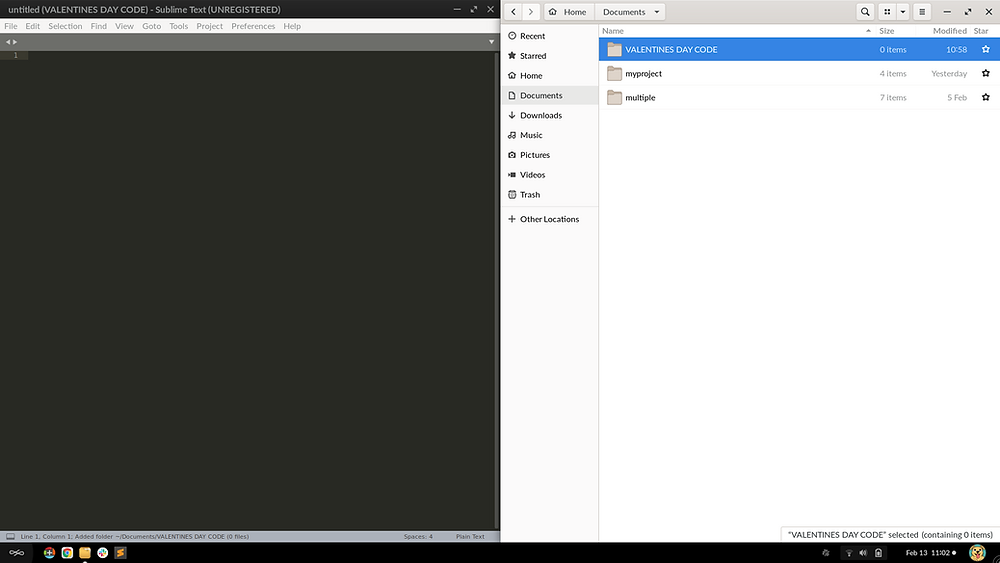Viewport: 1000px width, 563px height.
Task: Open Other Locations in the Files sidebar
Action: (550, 219)
